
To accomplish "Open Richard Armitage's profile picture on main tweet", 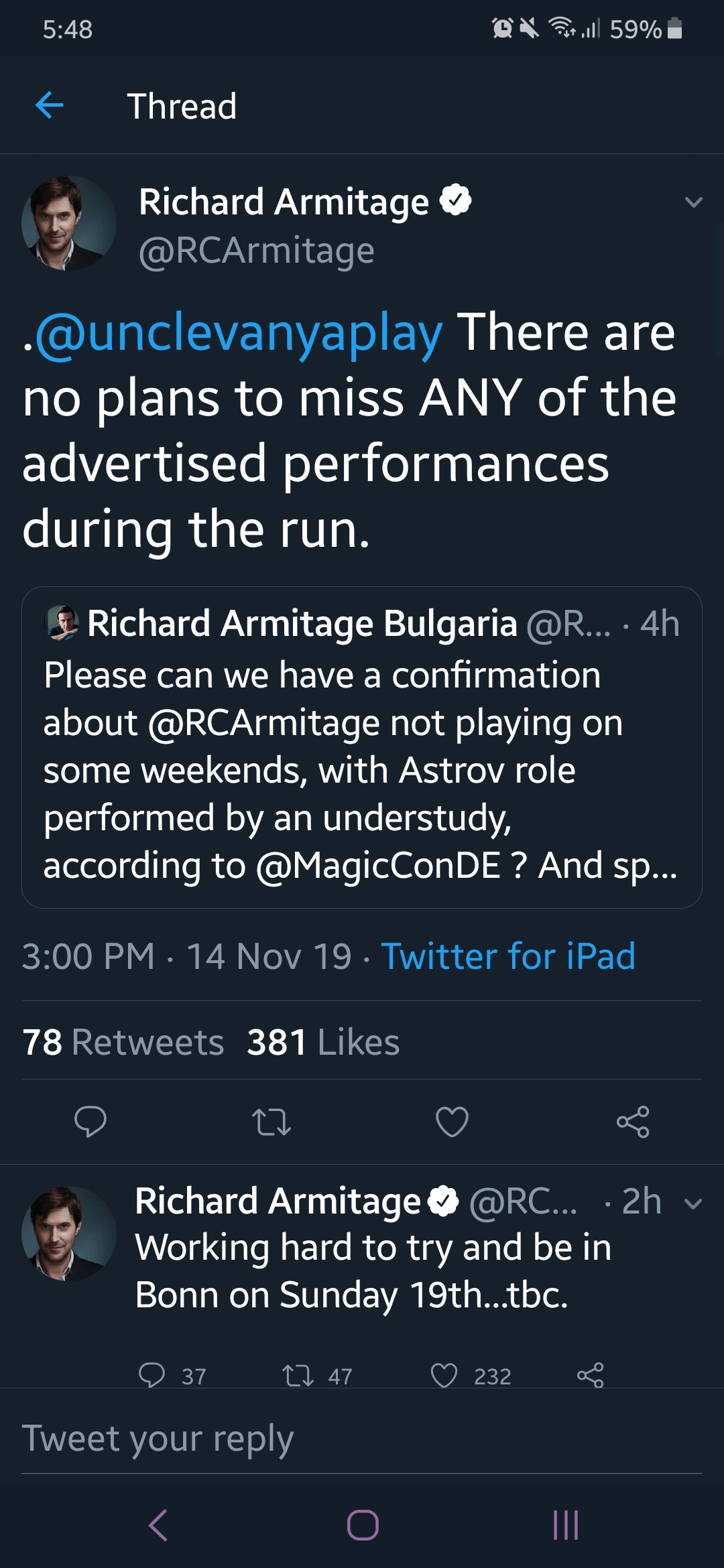I will [x=68, y=223].
